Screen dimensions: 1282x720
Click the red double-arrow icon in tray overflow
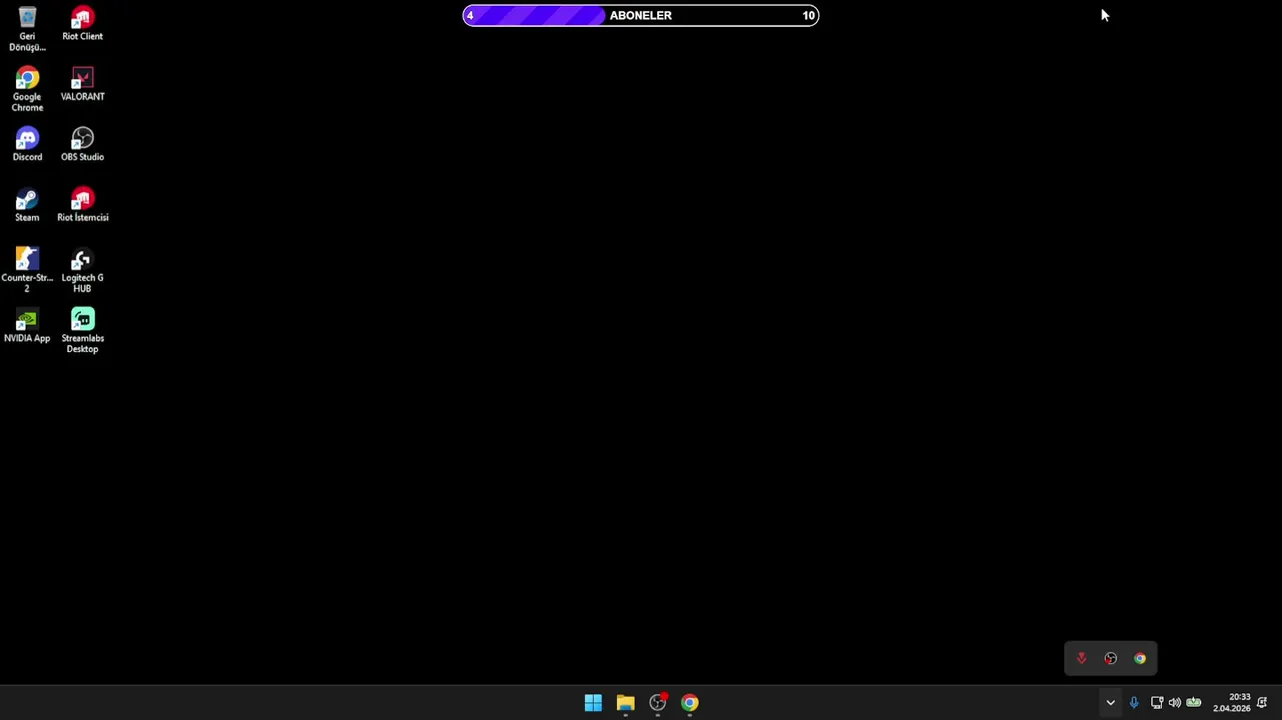pyautogui.click(x=1081, y=658)
